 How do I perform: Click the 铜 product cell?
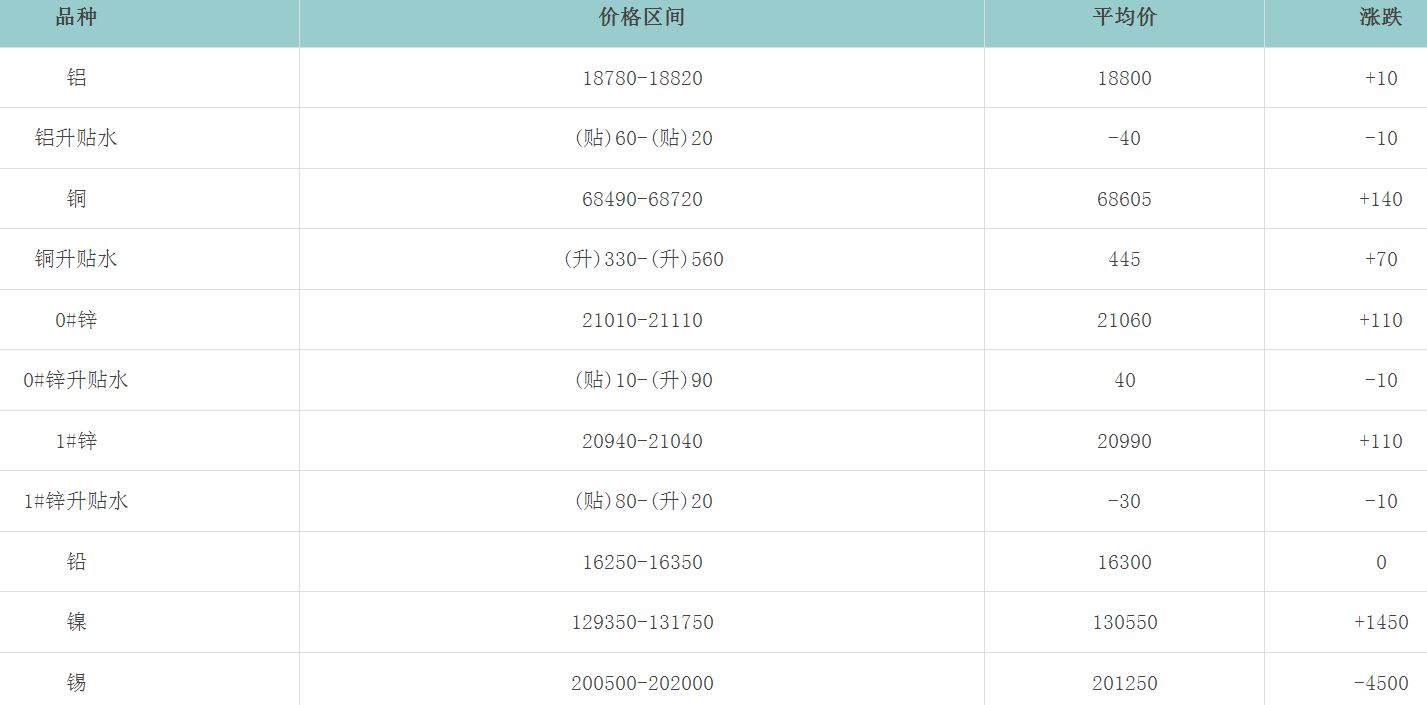[77, 199]
